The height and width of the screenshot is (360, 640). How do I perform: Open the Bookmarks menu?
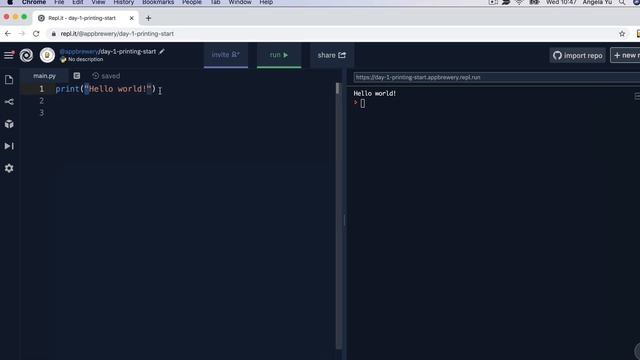(x=158, y=2)
